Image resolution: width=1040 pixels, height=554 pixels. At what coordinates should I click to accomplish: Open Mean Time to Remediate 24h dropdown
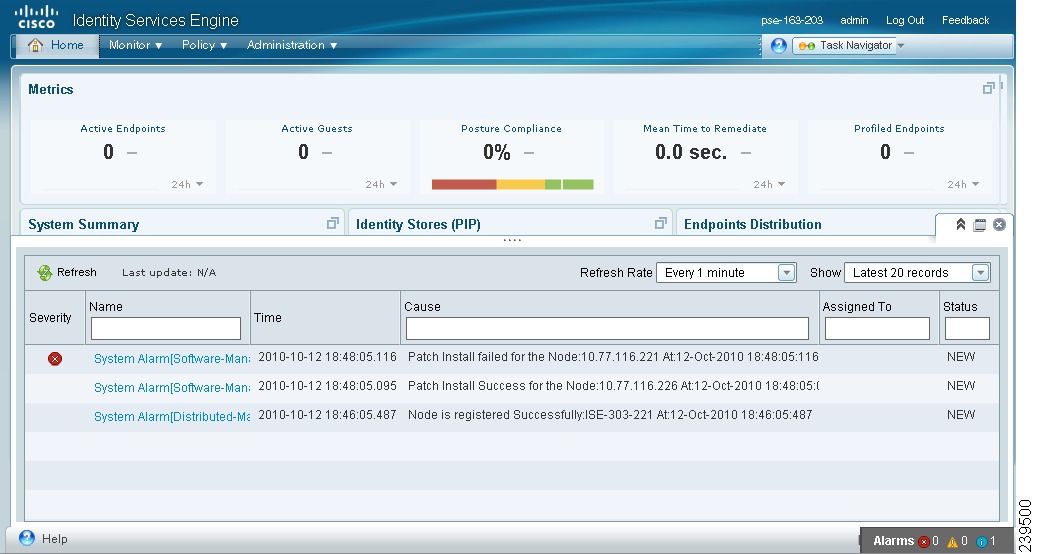[x=769, y=184]
